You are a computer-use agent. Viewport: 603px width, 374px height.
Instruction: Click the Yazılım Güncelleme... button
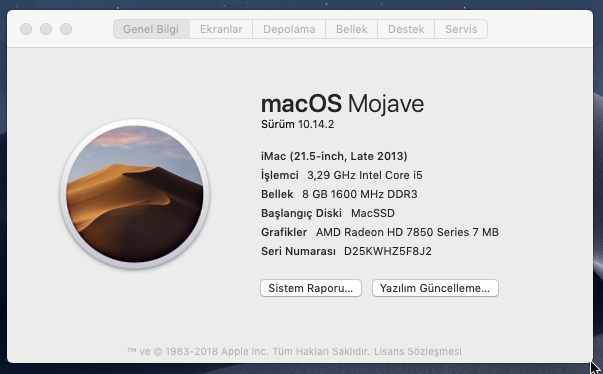435,288
